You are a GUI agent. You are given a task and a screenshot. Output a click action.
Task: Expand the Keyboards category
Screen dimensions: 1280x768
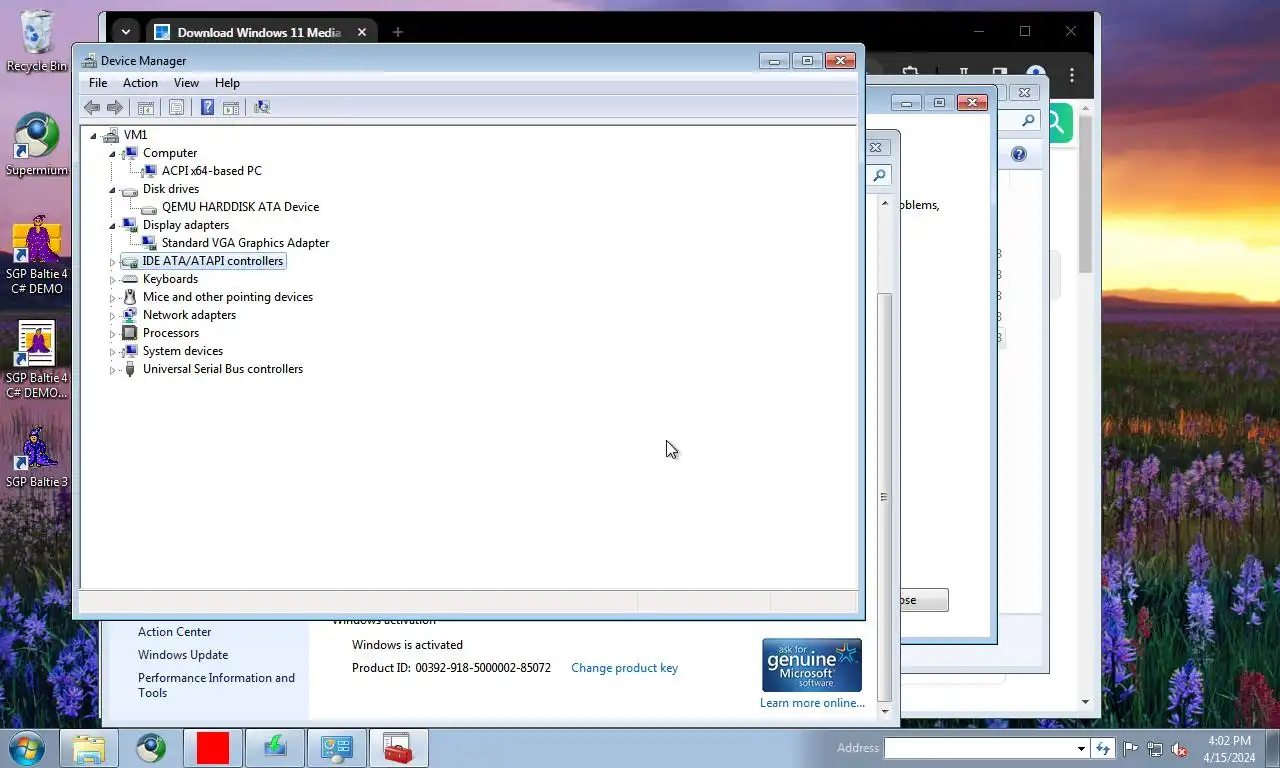(112, 279)
